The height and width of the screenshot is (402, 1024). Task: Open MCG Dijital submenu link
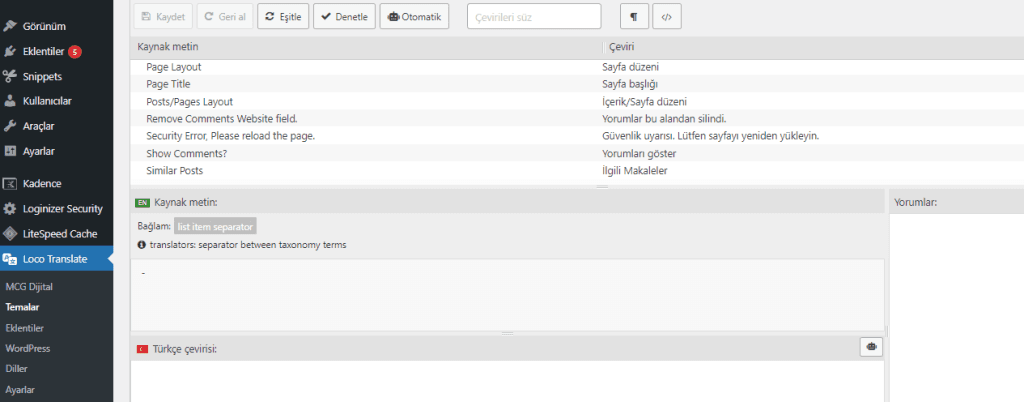[x=30, y=287]
